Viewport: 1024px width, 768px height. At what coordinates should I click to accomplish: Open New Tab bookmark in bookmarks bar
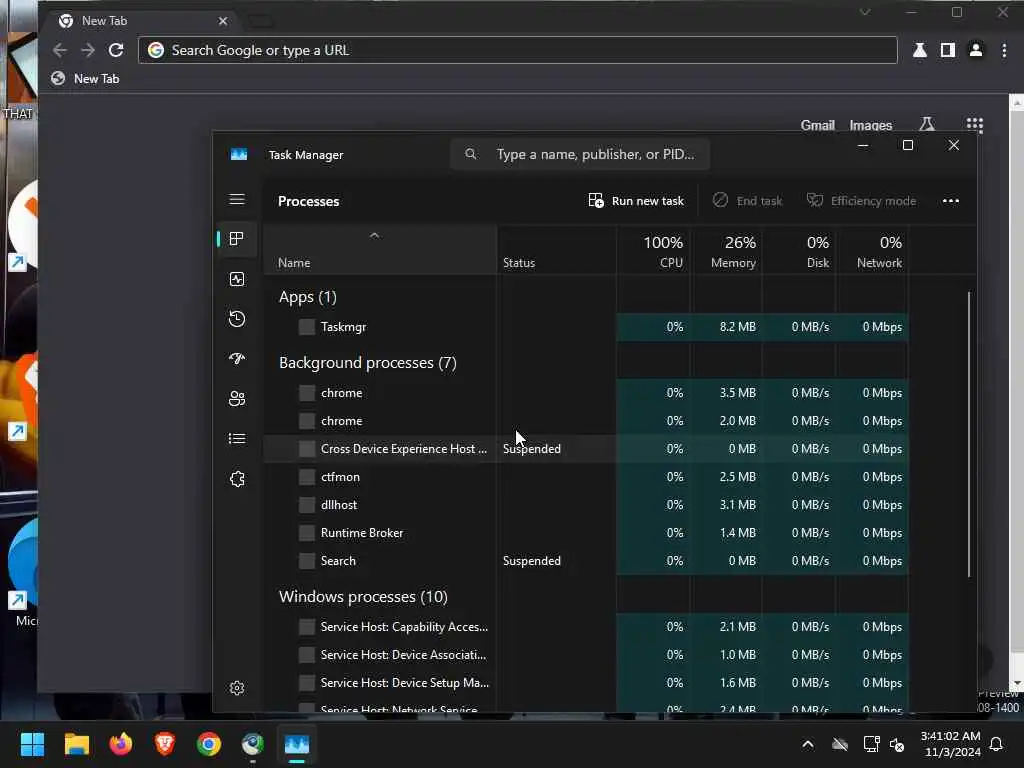tap(86, 78)
